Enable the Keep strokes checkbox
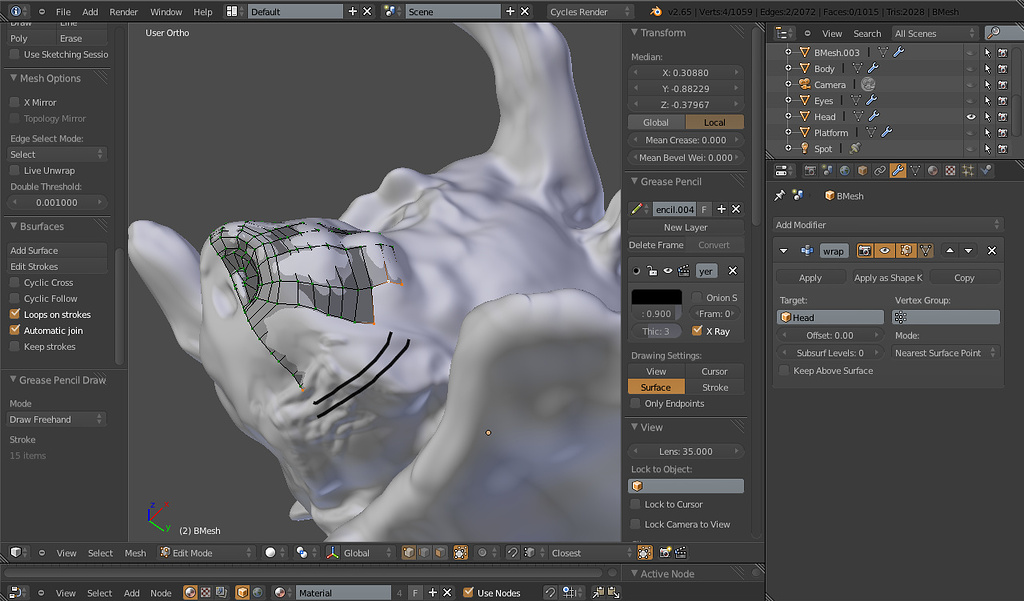The height and width of the screenshot is (601, 1024). click(14, 346)
